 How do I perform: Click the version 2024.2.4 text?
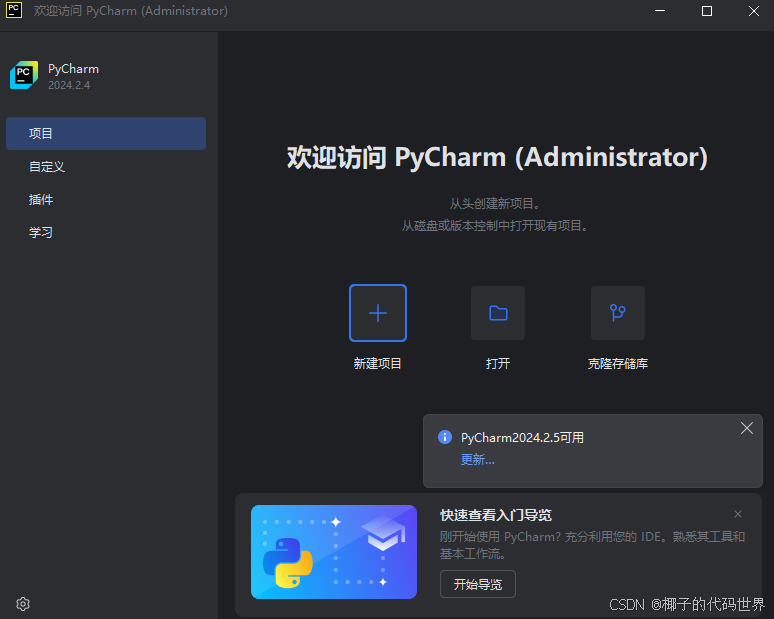69,85
